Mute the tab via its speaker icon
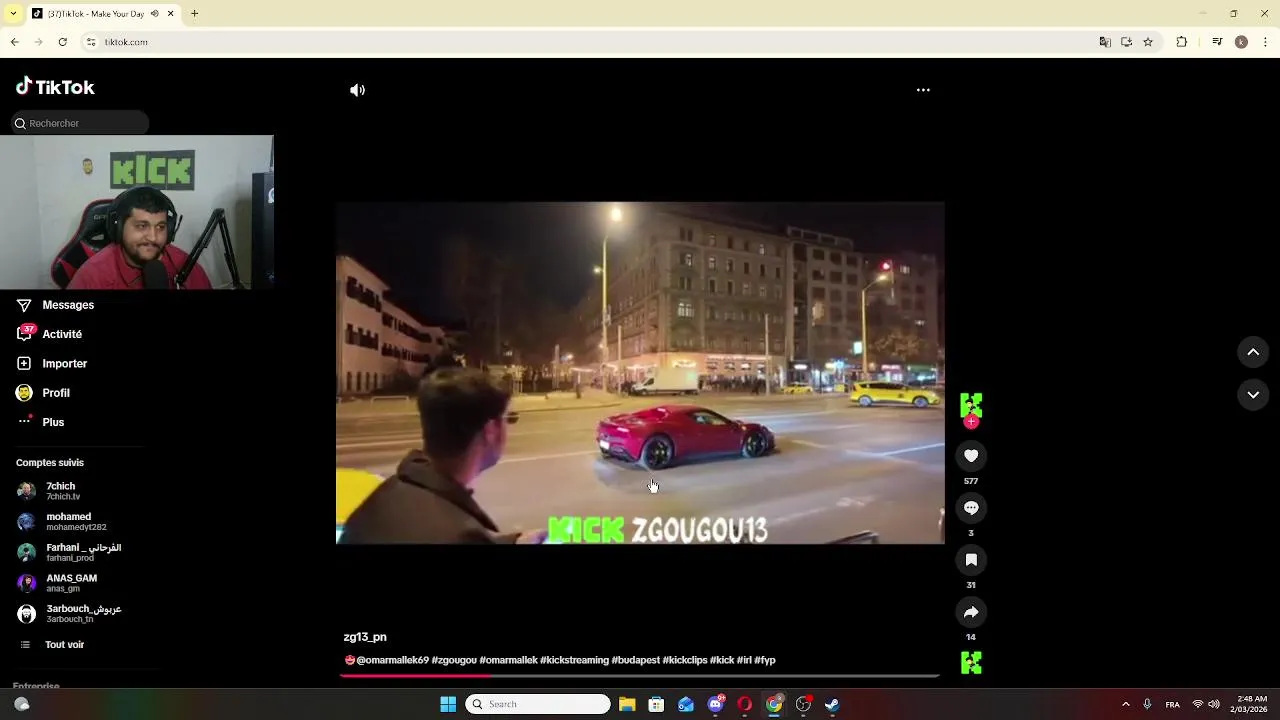The height and width of the screenshot is (720, 1280). pos(154,13)
